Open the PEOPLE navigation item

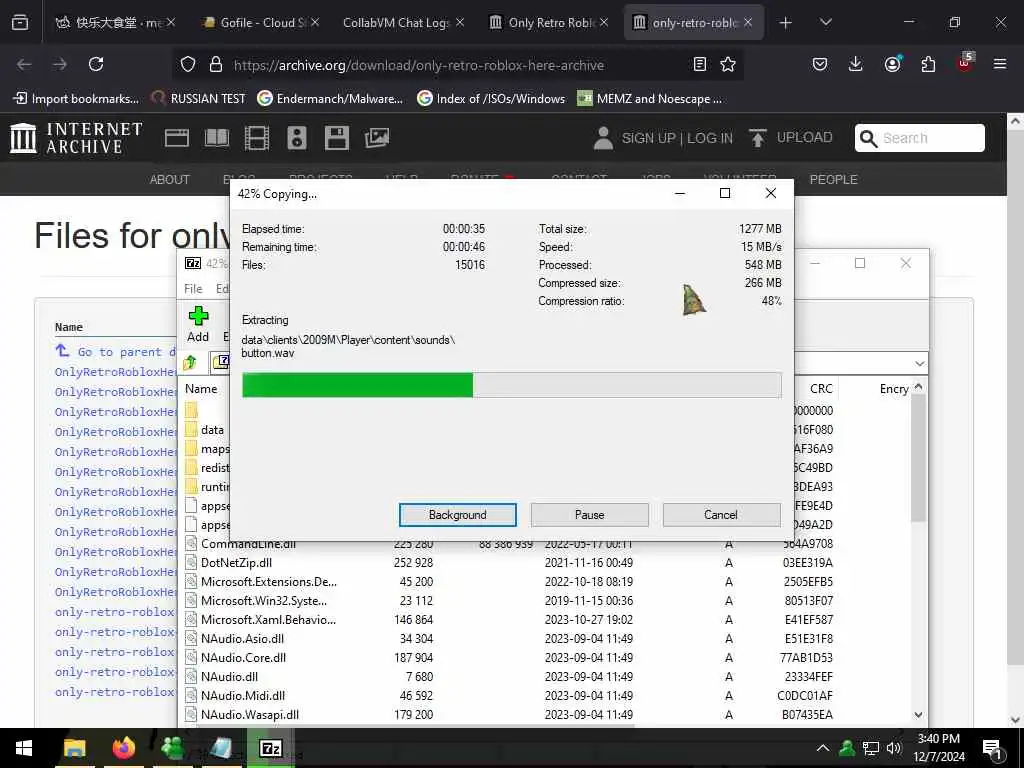coord(833,180)
